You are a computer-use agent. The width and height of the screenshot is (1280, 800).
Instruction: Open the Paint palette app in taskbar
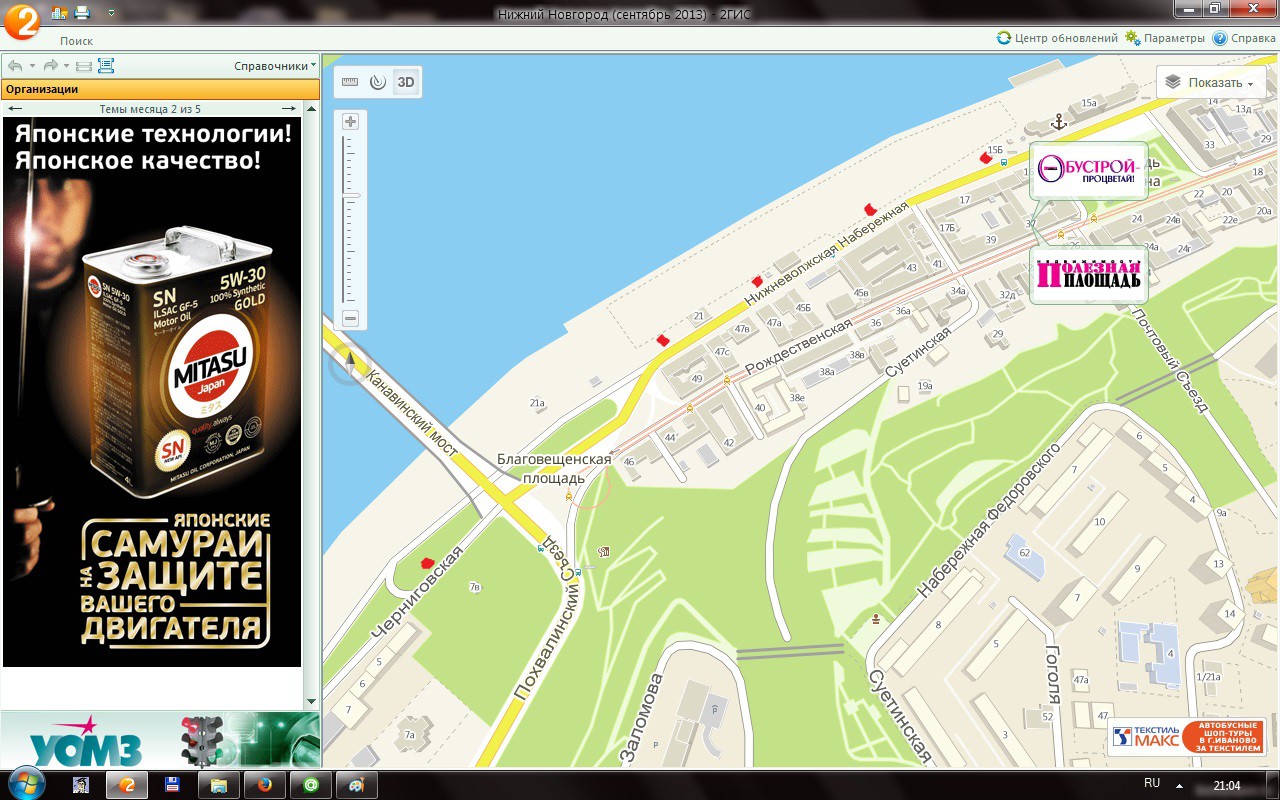coord(356,785)
